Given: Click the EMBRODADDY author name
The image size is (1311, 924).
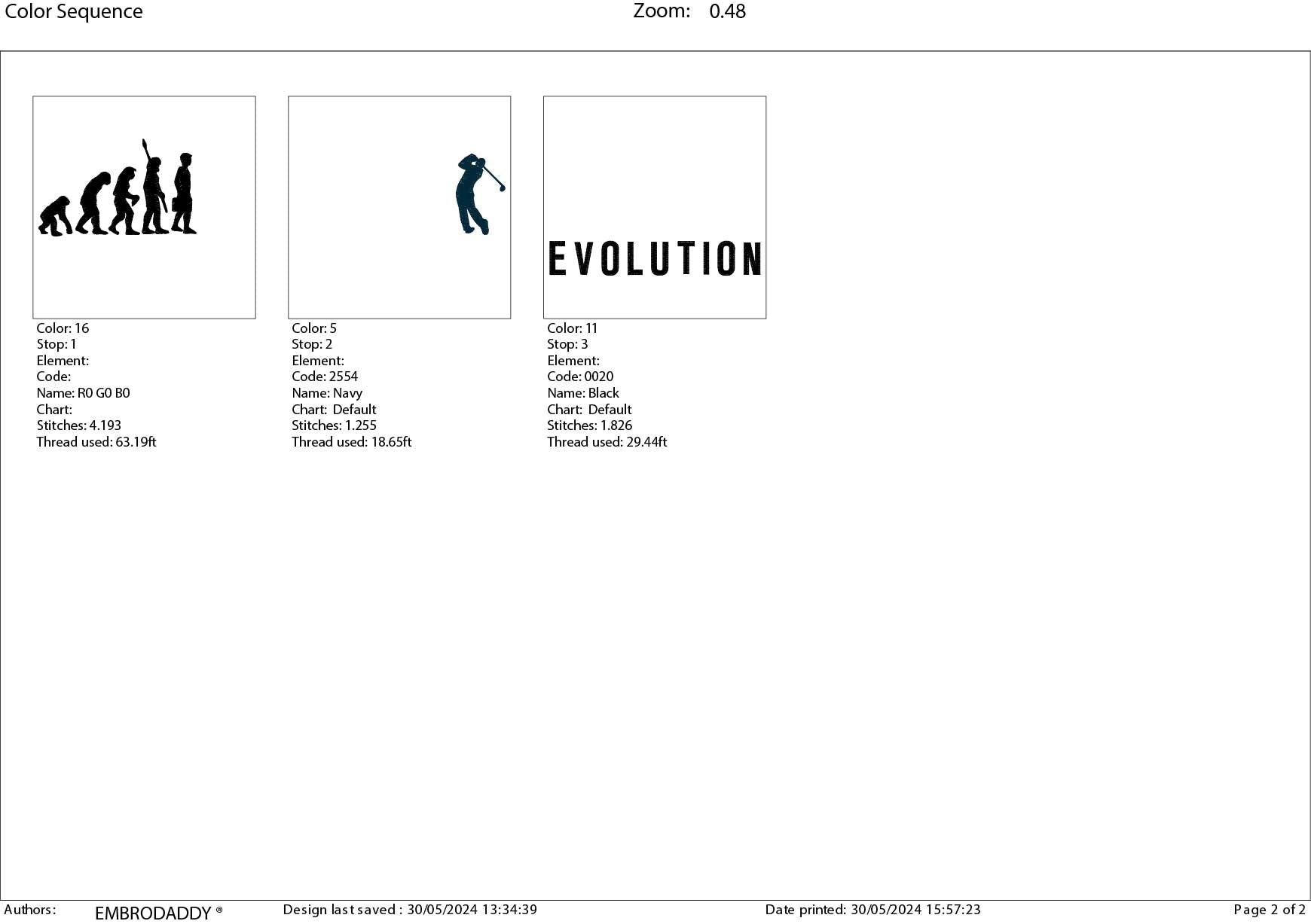Looking at the screenshot, I should point(154,913).
